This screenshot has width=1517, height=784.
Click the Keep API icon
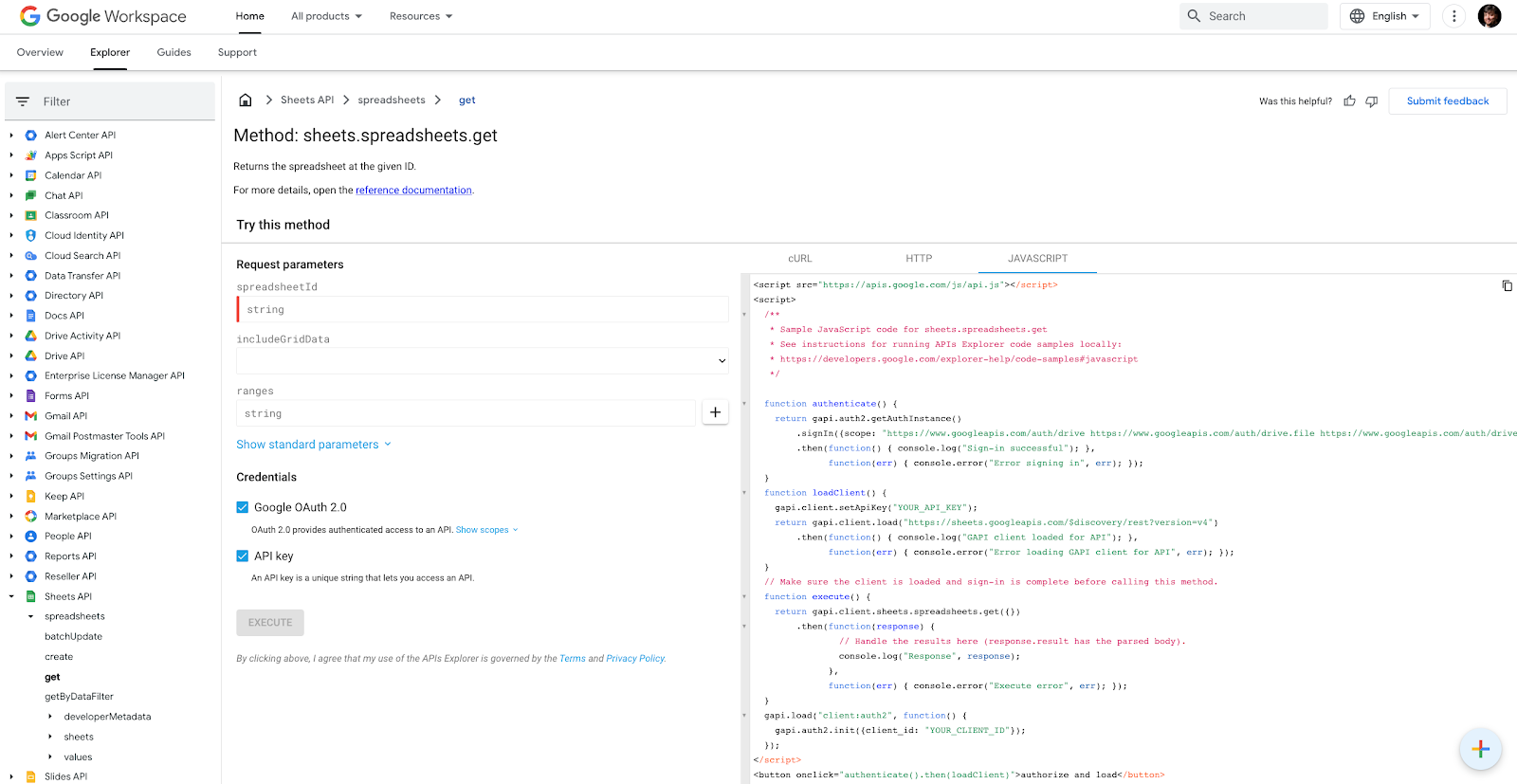click(x=30, y=496)
